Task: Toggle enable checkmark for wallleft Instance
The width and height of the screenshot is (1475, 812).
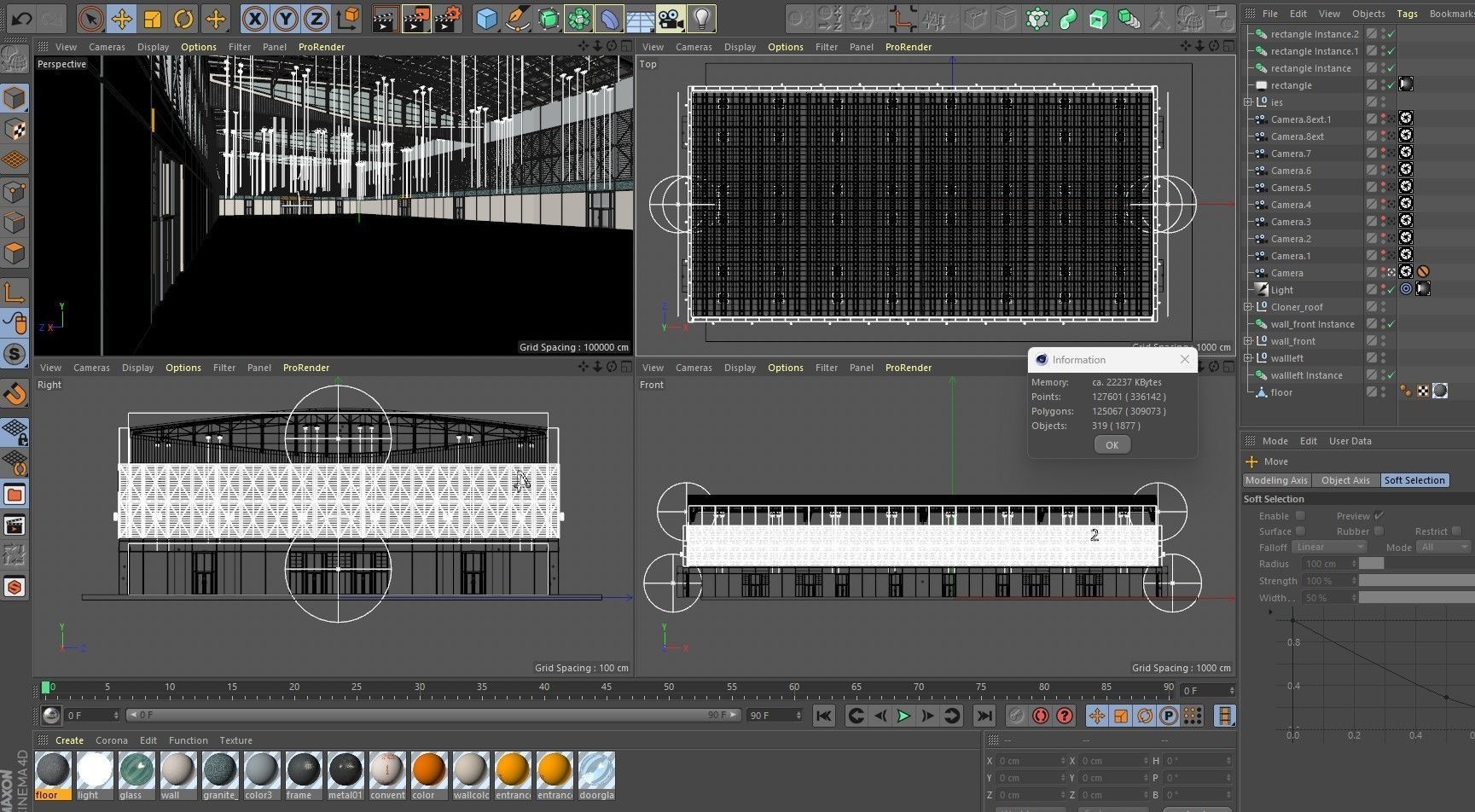Action: [x=1391, y=375]
